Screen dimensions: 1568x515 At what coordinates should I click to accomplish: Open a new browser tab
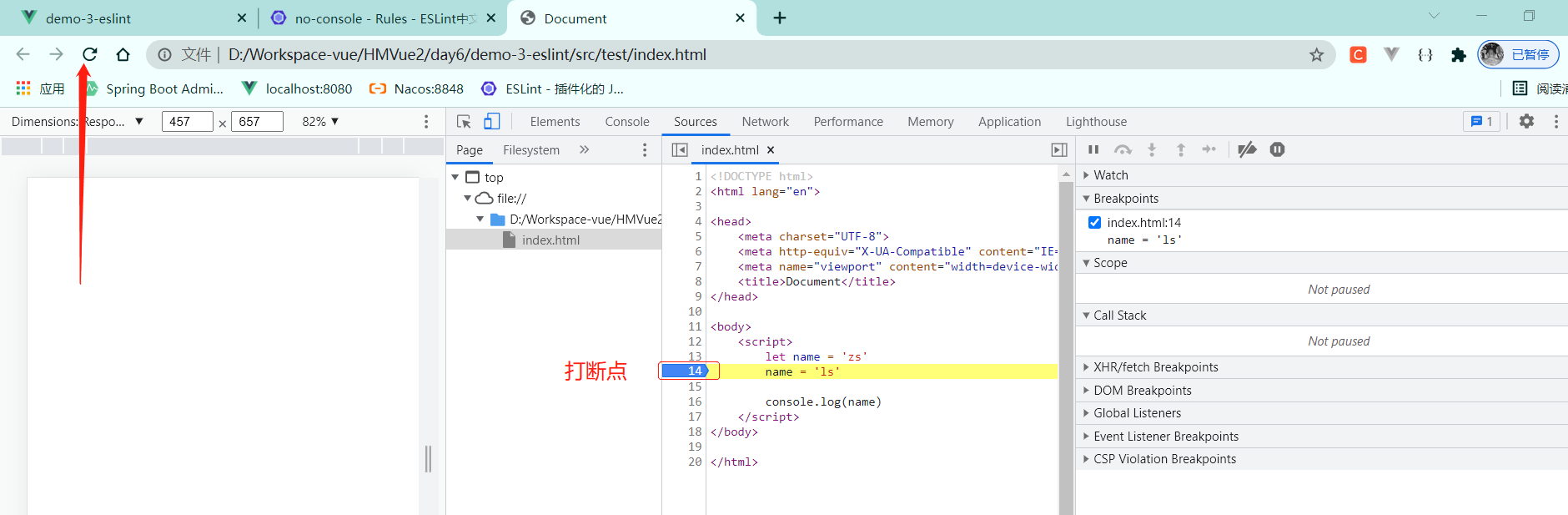(x=780, y=18)
